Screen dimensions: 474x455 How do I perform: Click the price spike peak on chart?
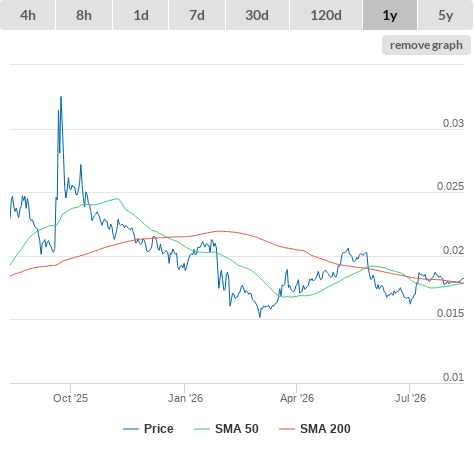61,97
